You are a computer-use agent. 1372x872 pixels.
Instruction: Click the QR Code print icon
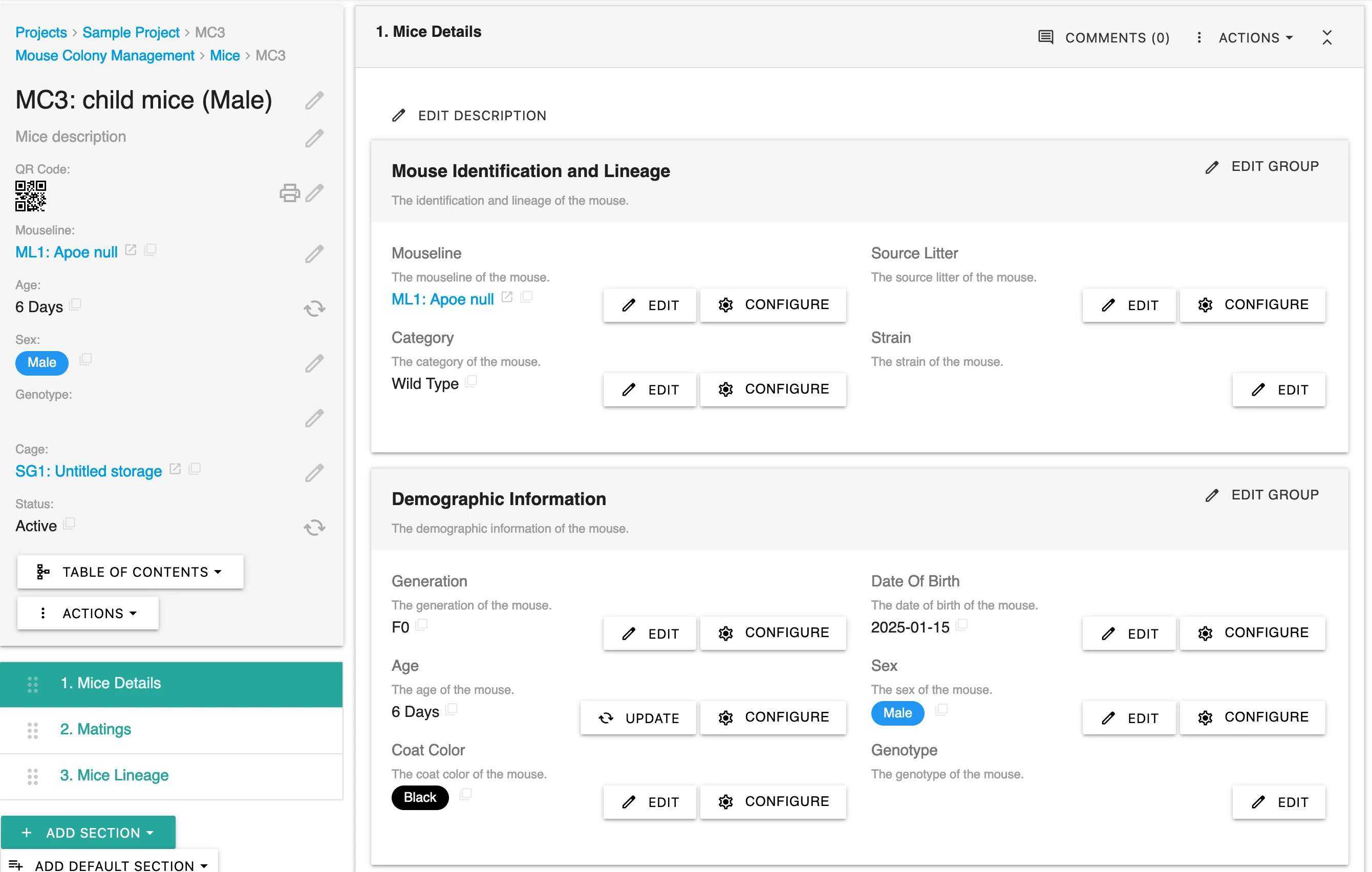[290, 194]
